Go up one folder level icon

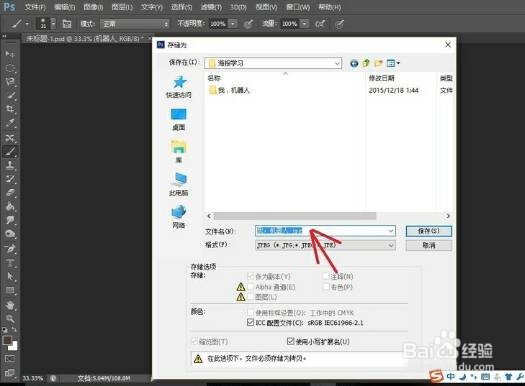click(x=366, y=63)
